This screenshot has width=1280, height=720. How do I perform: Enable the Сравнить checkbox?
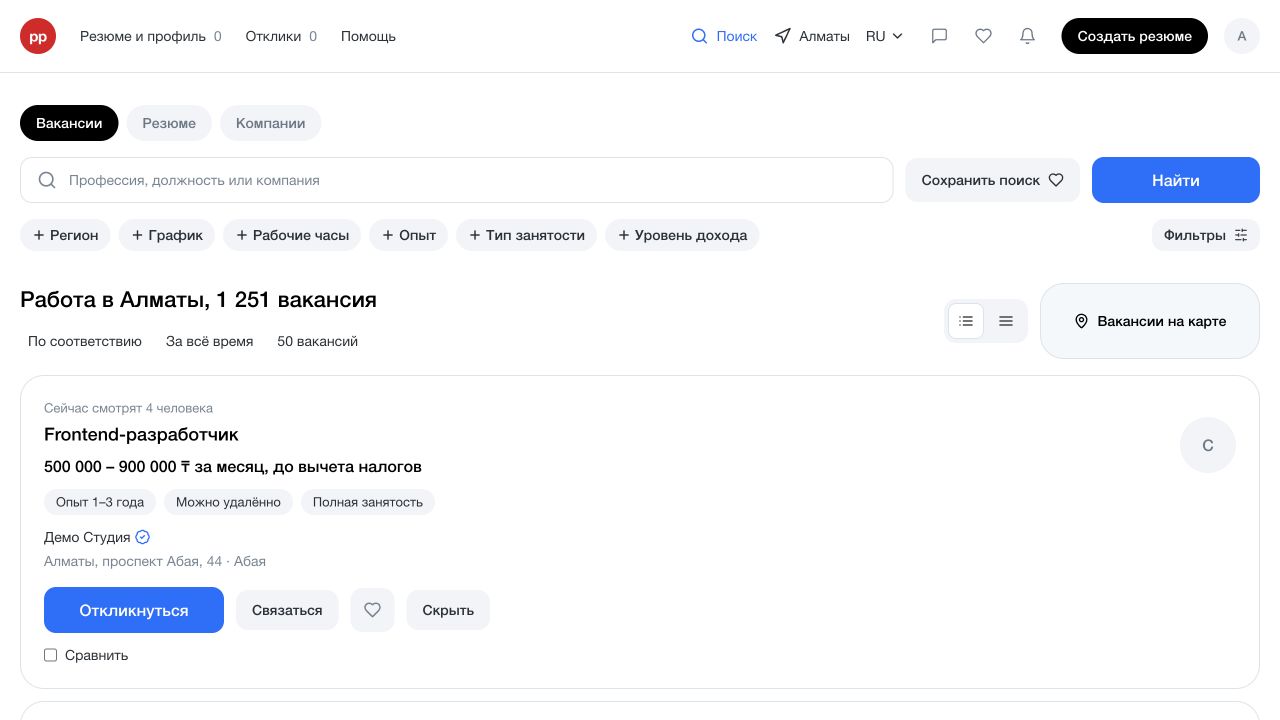[51, 655]
